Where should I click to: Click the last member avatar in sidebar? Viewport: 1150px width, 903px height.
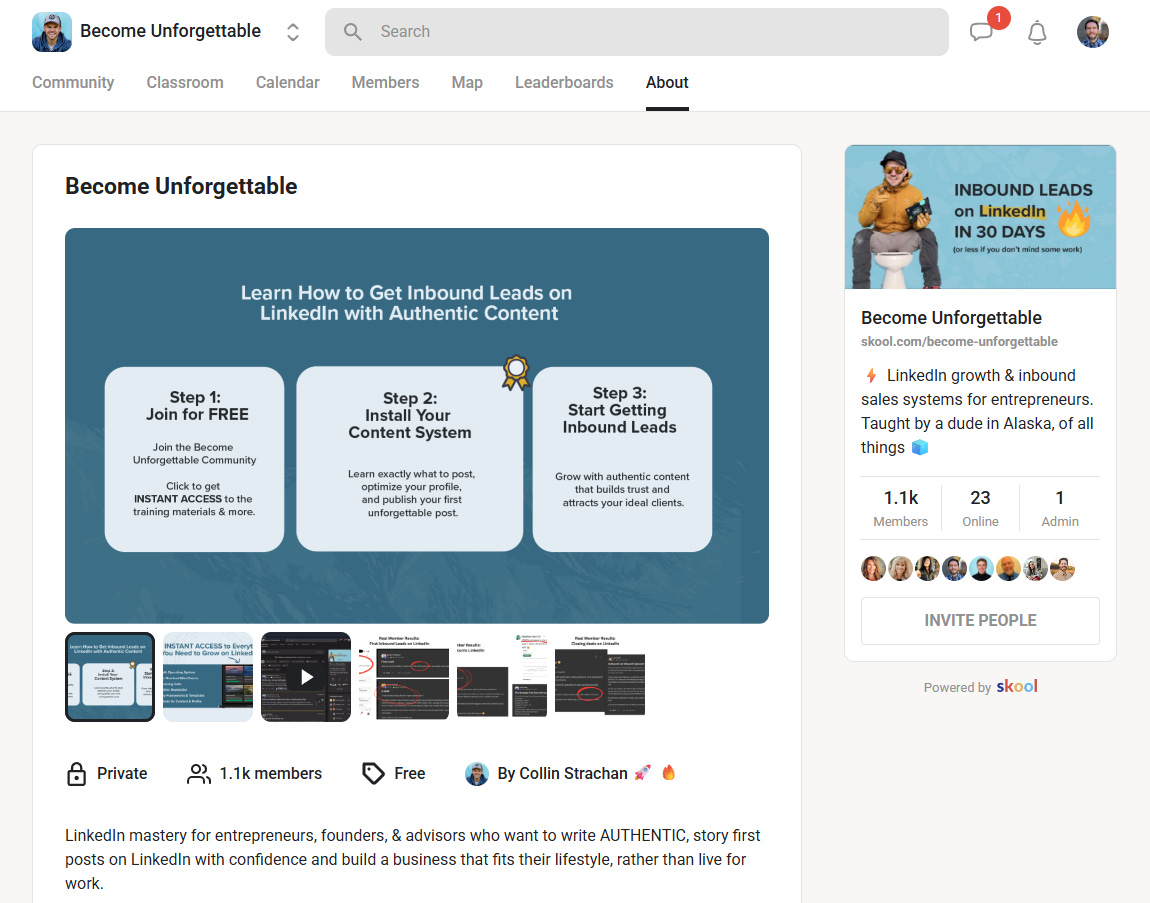click(x=1062, y=569)
